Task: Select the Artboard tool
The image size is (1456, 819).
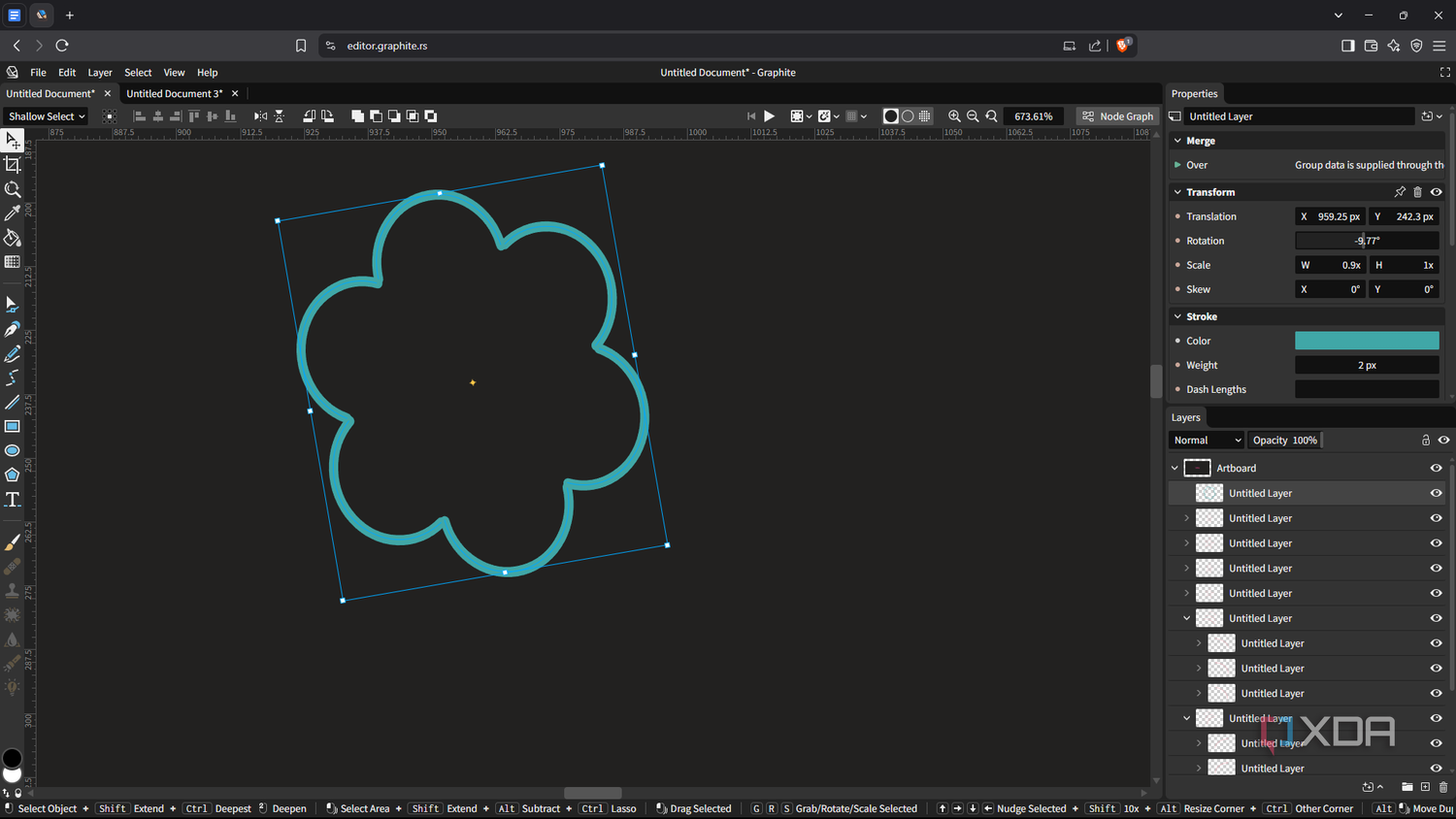Action: click(x=13, y=165)
